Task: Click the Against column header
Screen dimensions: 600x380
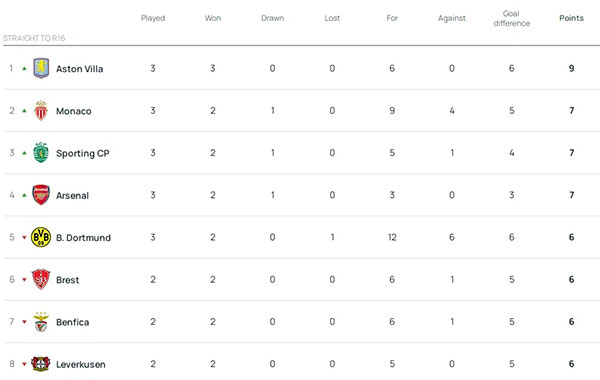Action: 452,18
